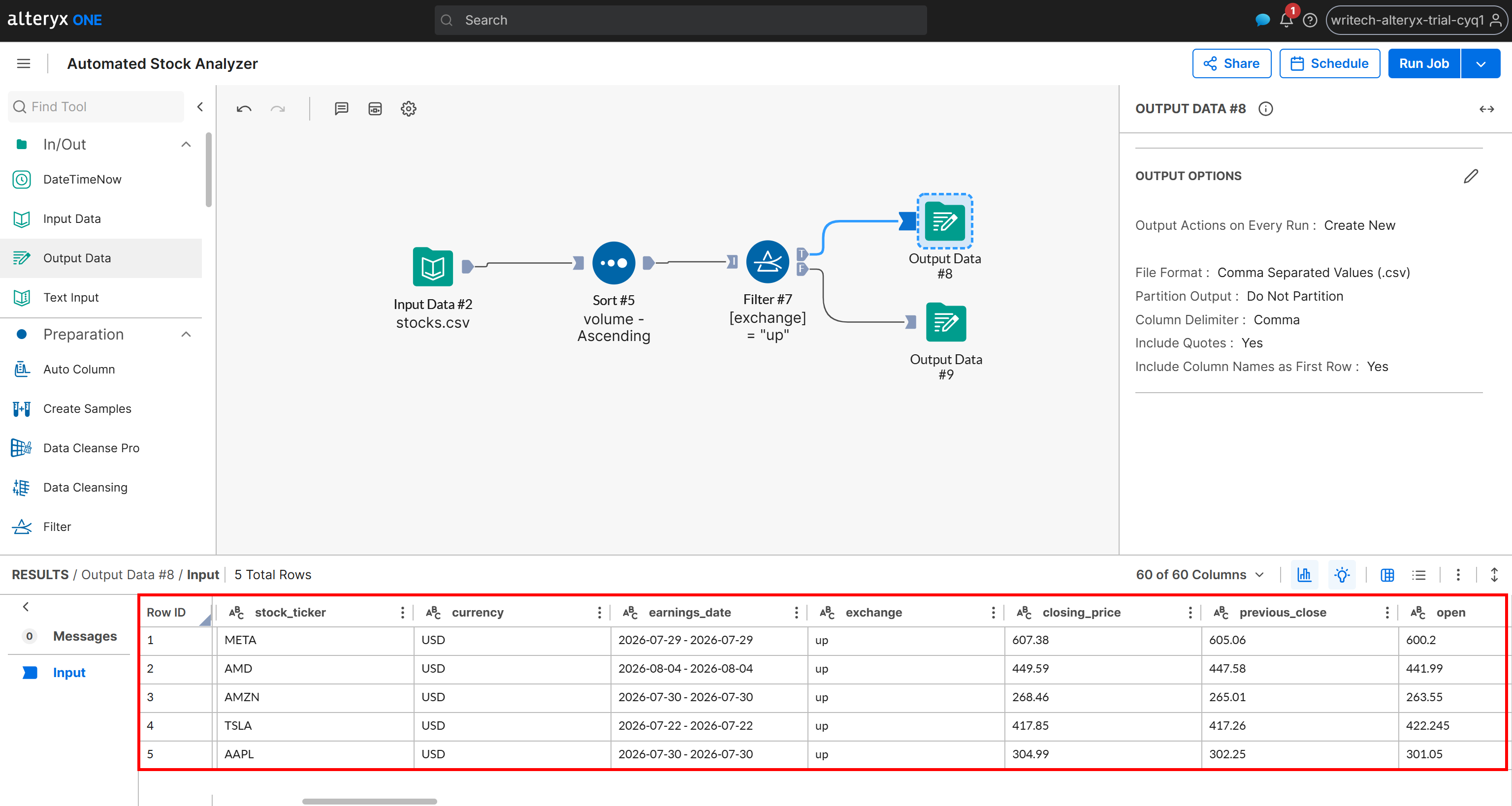Select the Input Data #2 node
This screenshot has width=1512, height=806.
433,267
